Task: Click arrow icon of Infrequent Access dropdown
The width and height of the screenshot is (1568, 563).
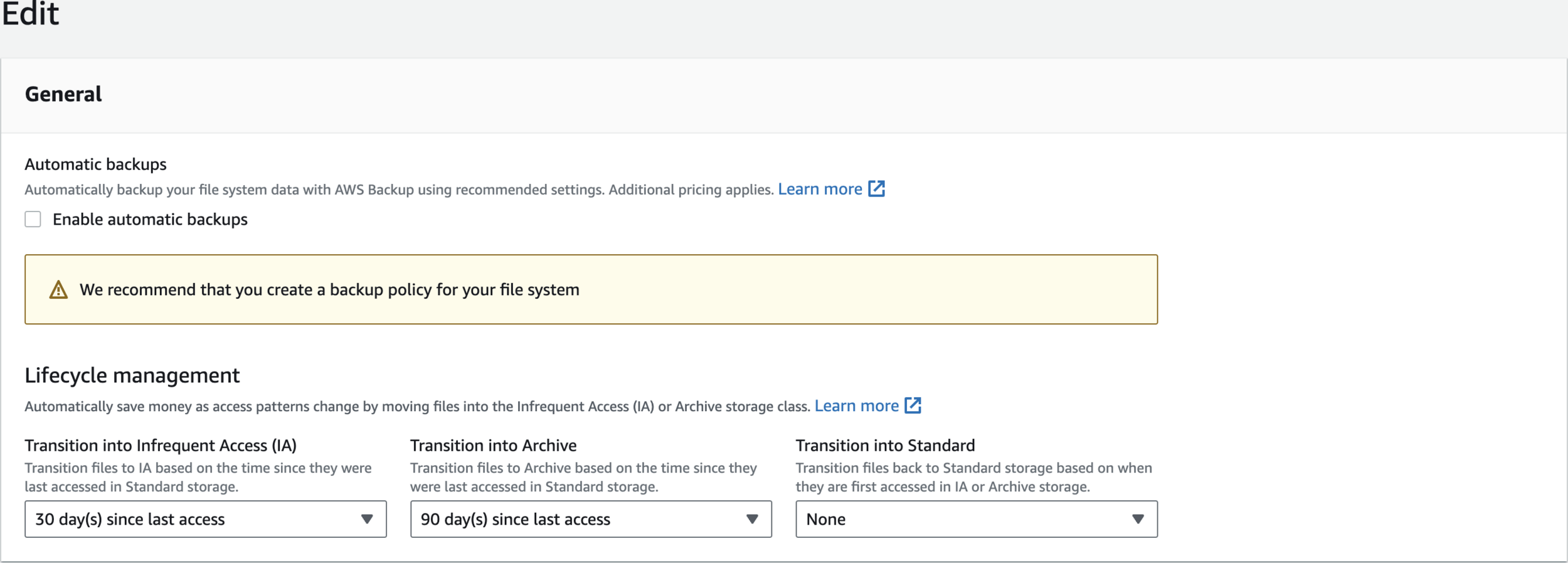Action: (367, 519)
